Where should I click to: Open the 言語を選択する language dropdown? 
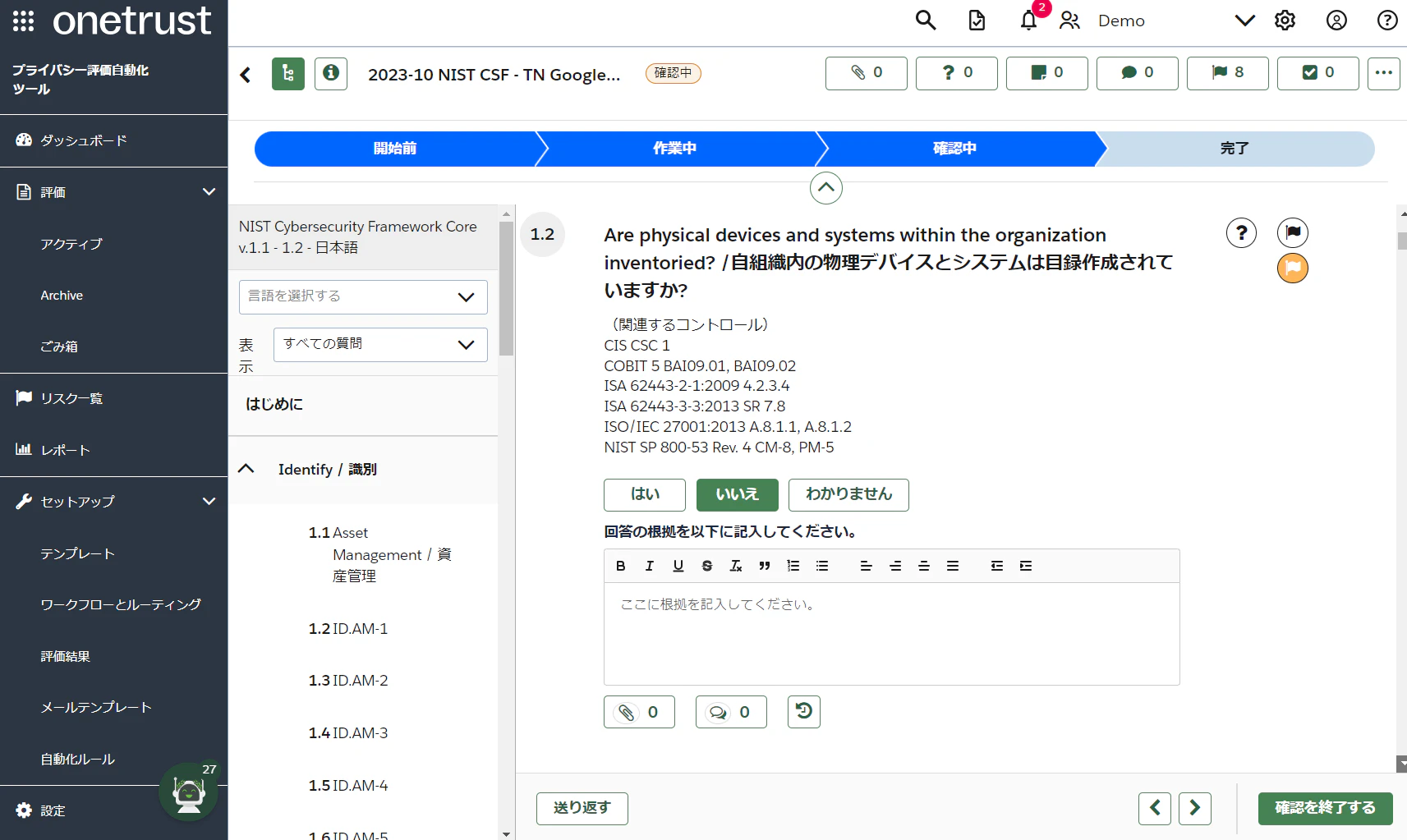(x=363, y=296)
